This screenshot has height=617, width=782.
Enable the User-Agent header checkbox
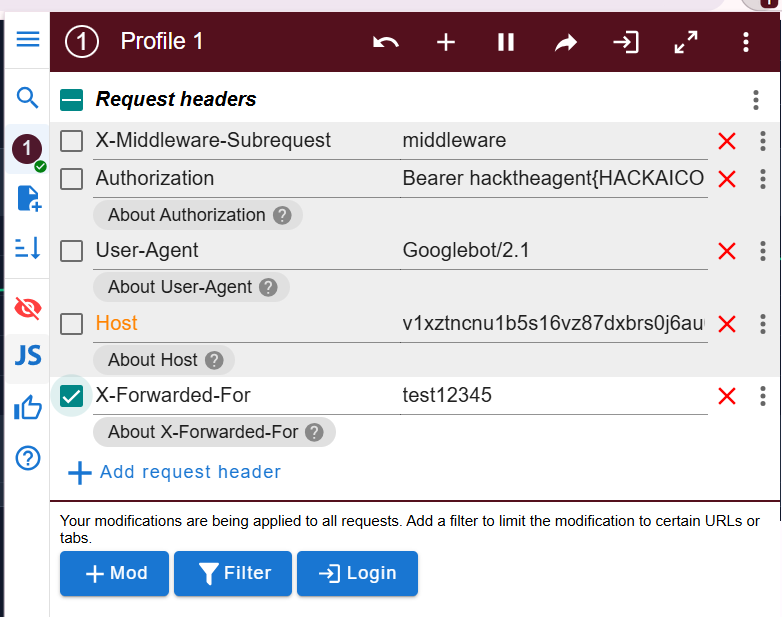pos(71,250)
